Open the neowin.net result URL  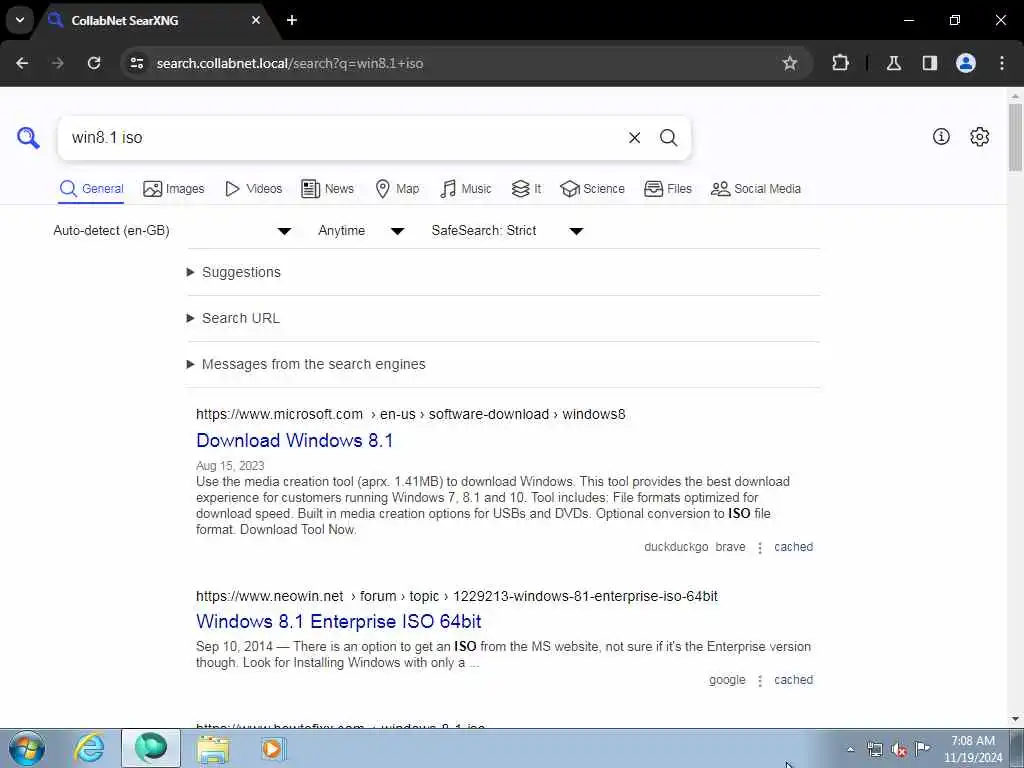(x=456, y=596)
